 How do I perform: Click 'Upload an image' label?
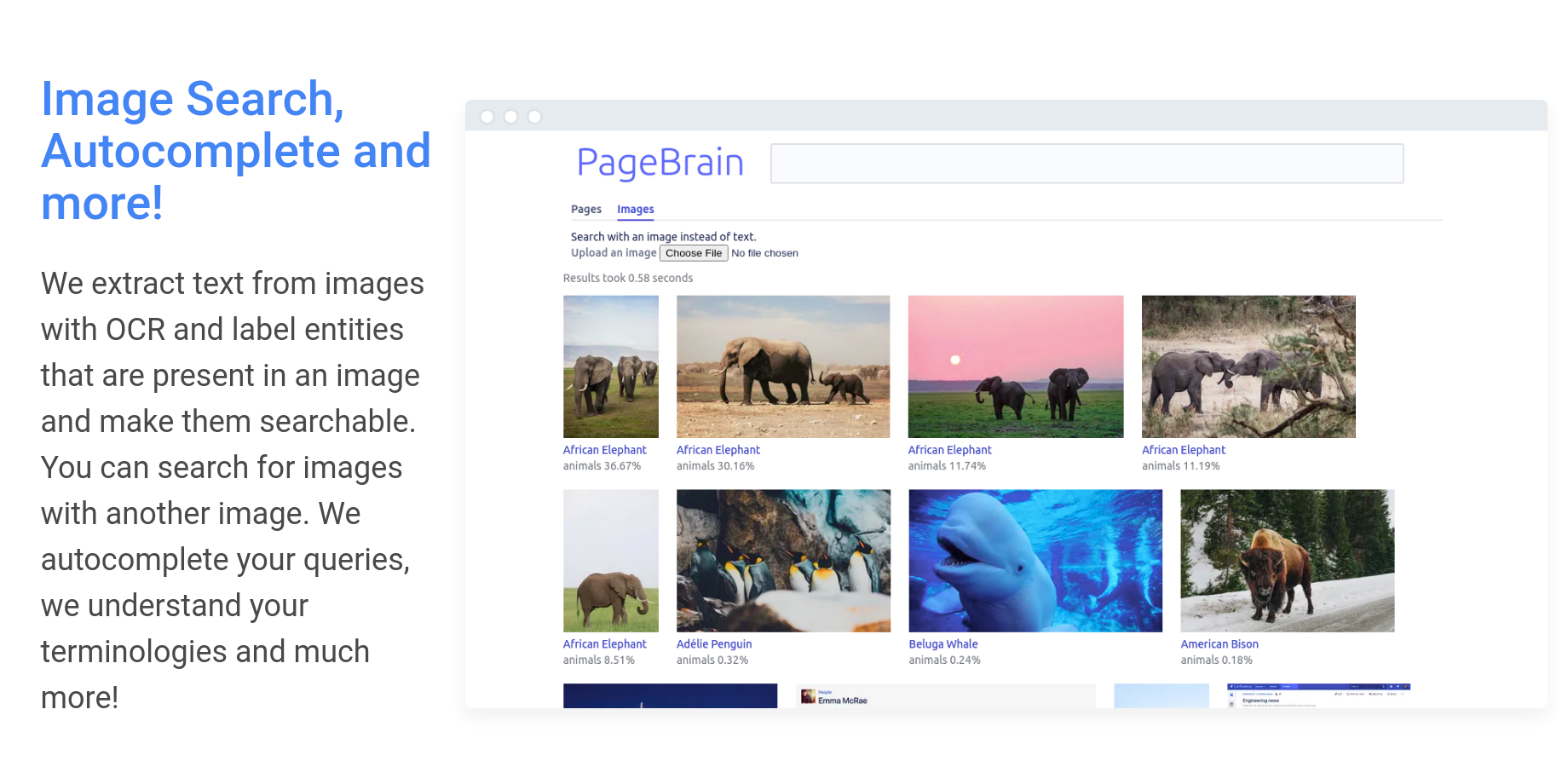[x=614, y=253]
